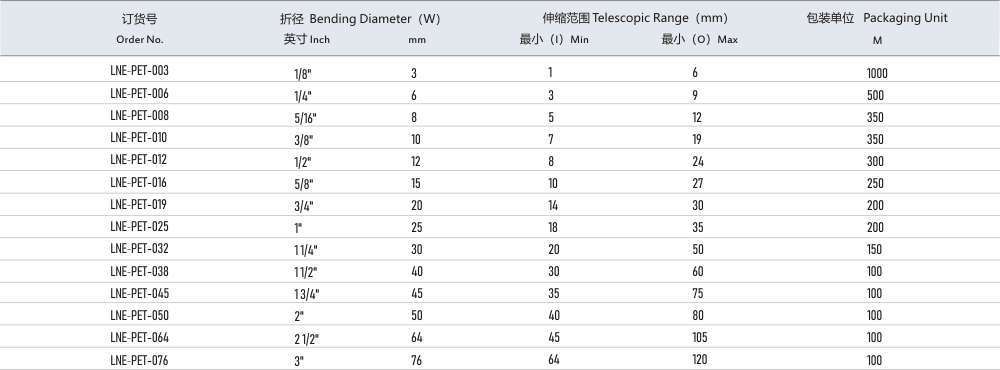Select order number LNE-PET-006
The height and width of the screenshot is (370, 1000).
139,93
